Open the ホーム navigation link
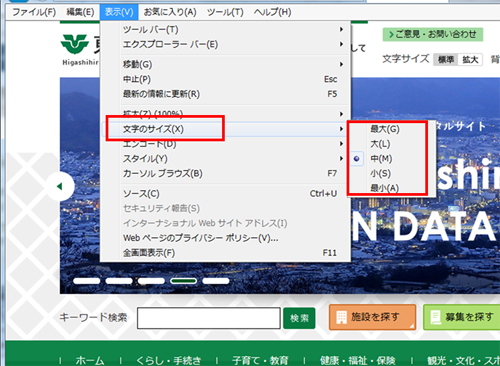 click(x=90, y=360)
